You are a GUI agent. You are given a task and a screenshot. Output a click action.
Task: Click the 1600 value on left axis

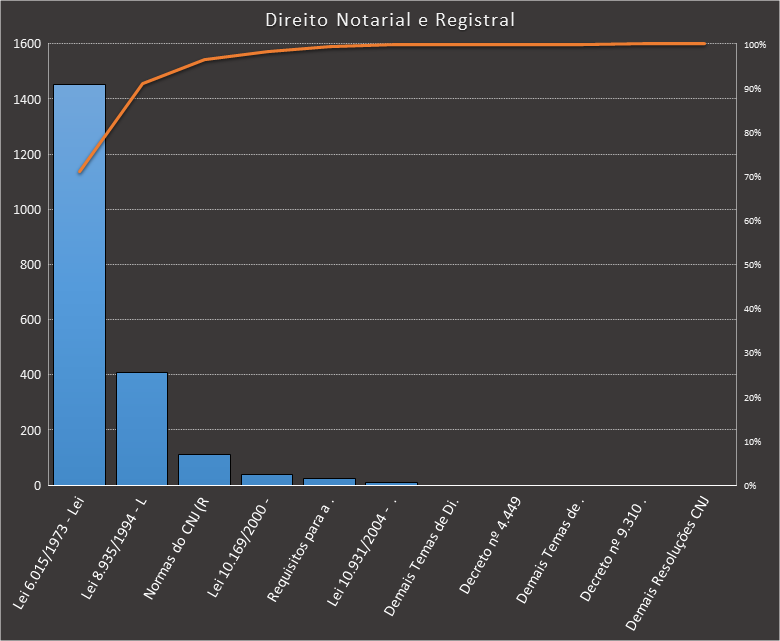(27, 44)
